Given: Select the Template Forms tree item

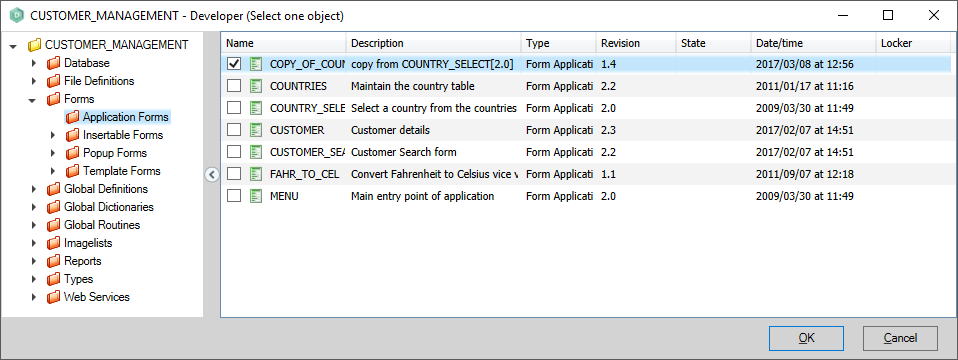Looking at the screenshot, I should [x=122, y=171].
